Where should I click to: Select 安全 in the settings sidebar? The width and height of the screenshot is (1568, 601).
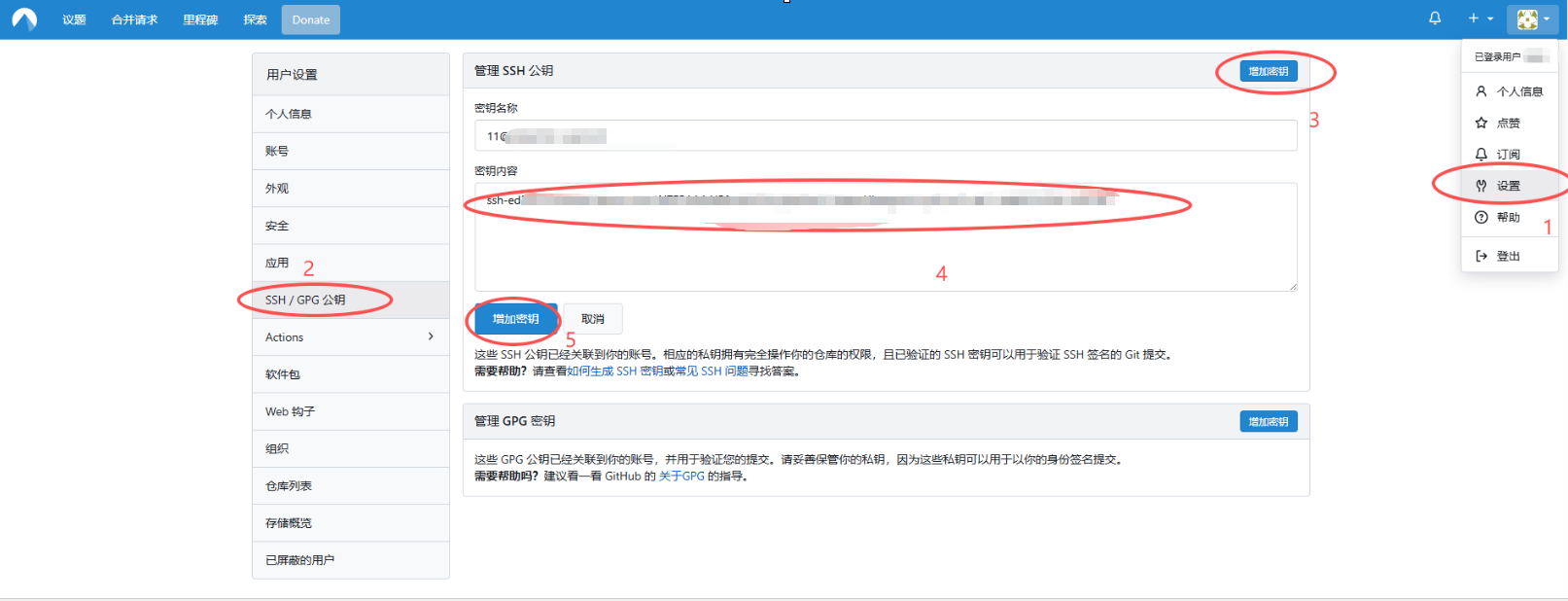(x=351, y=226)
